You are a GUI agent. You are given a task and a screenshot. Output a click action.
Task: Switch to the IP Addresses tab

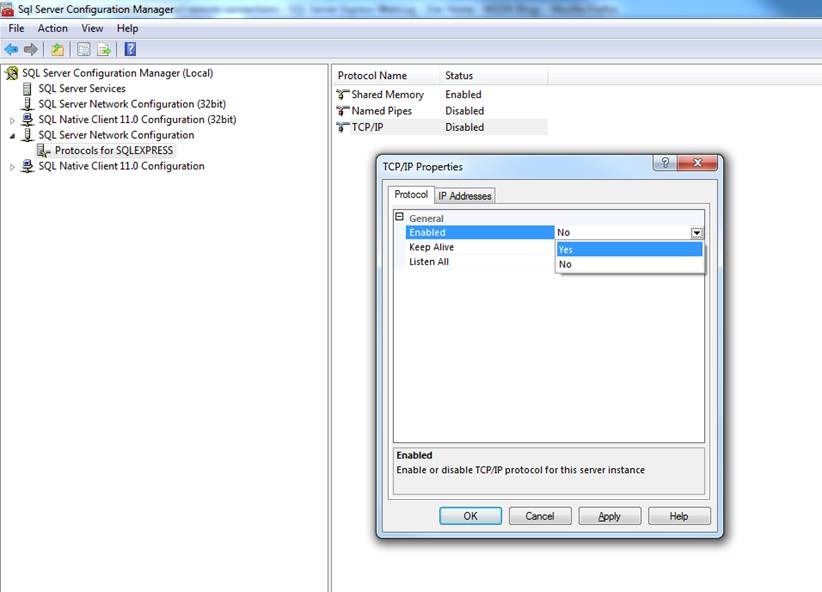464,196
